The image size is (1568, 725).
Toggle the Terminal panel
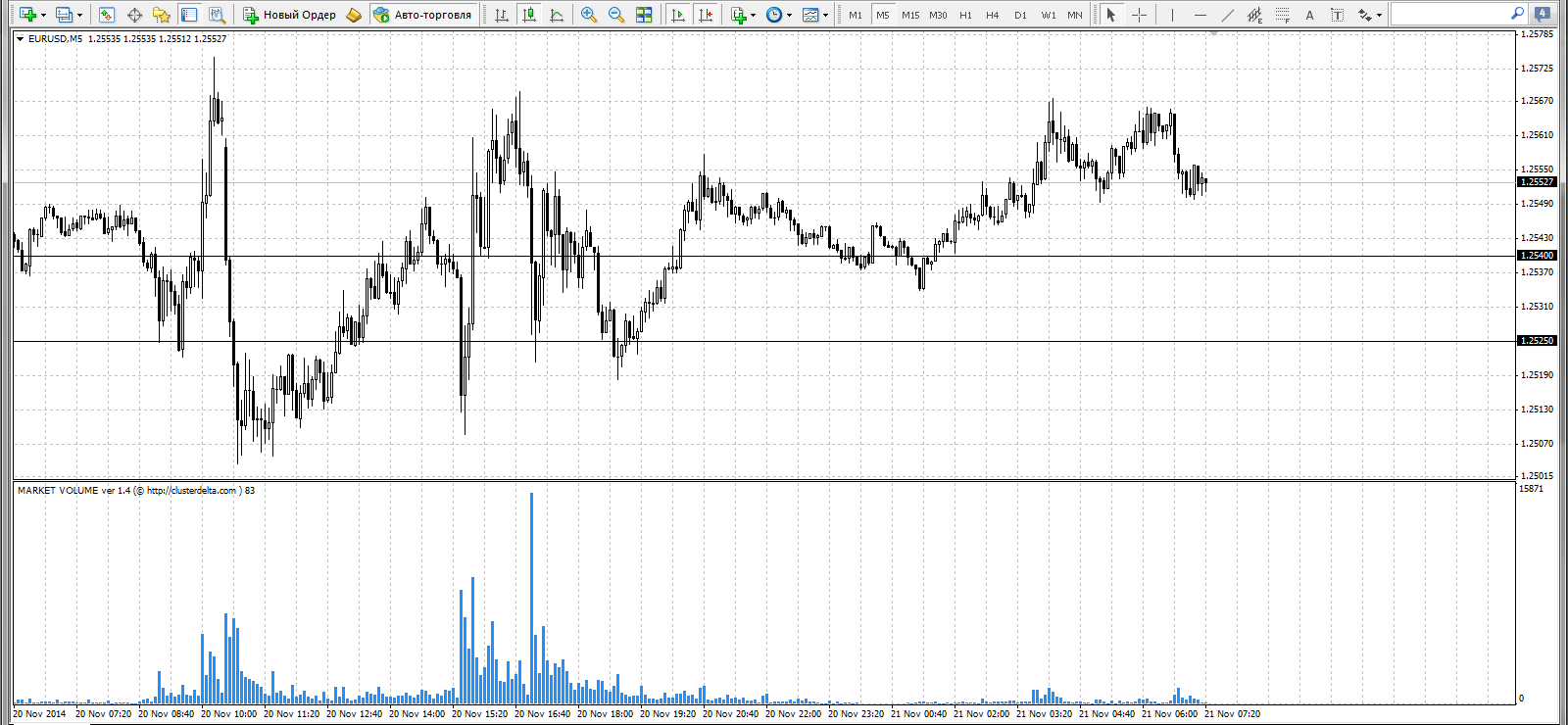click(189, 15)
